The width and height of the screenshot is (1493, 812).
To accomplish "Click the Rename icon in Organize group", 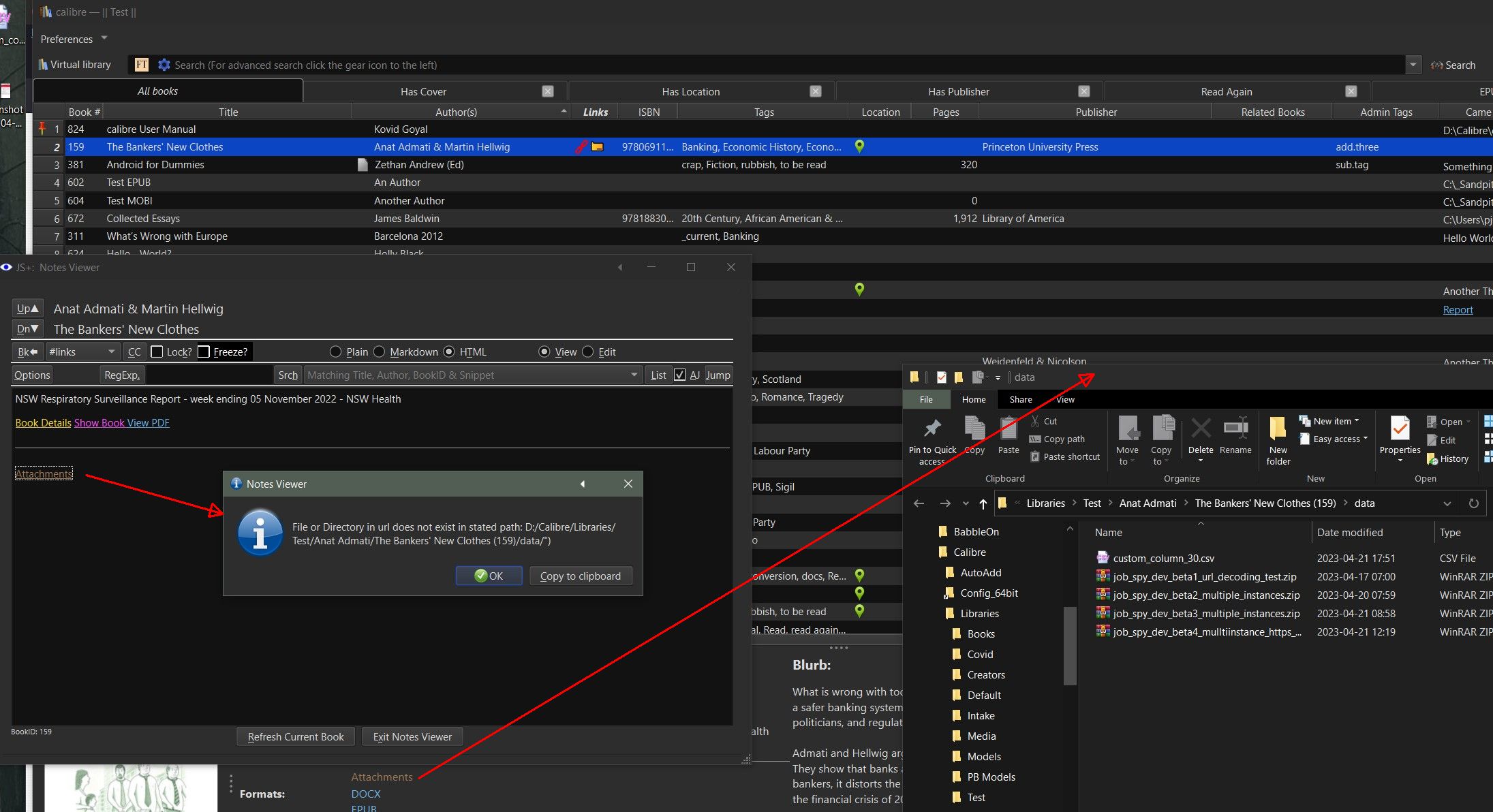I will pyautogui.click(x=1235, y=428).
